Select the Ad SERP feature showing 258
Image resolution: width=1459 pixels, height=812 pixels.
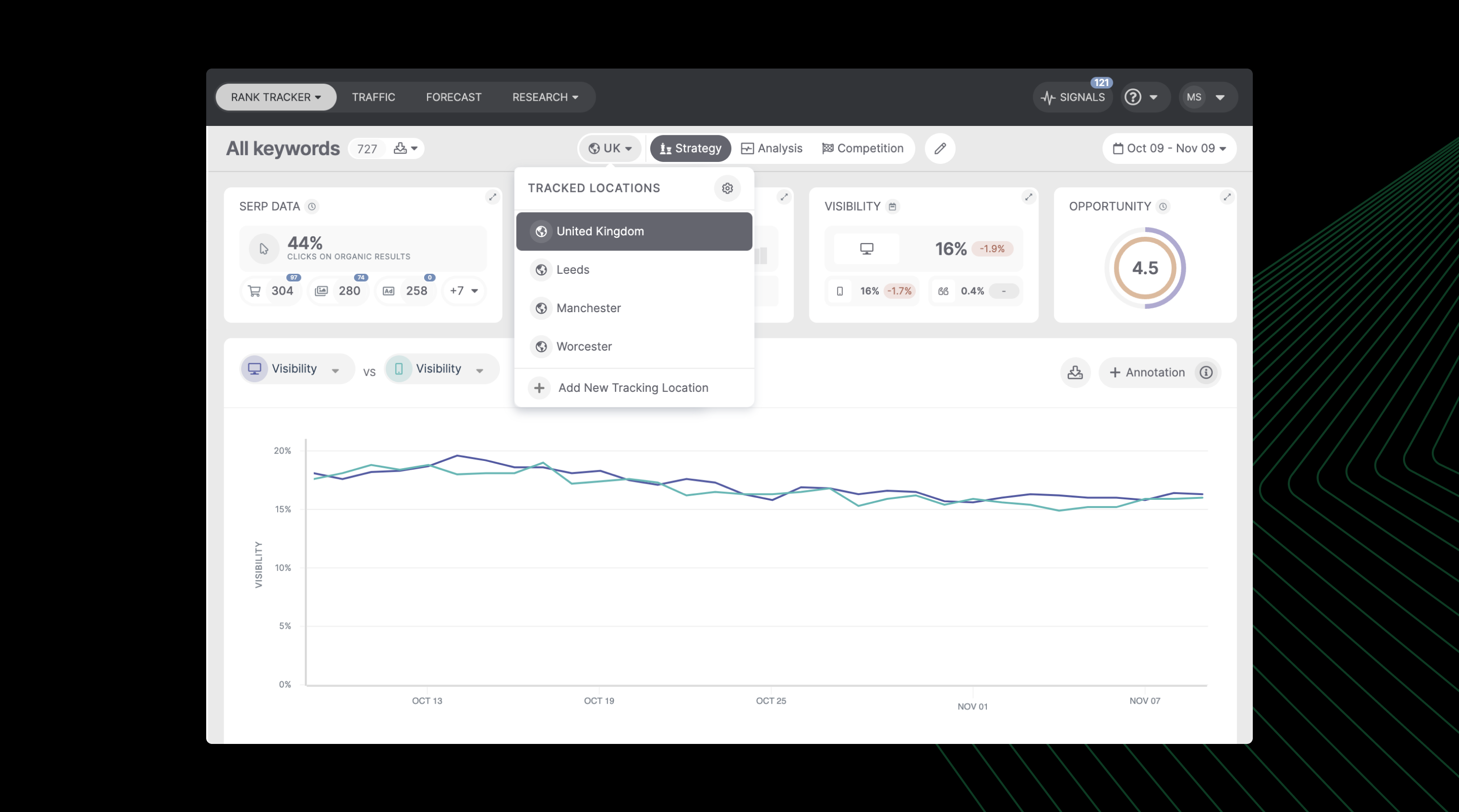(x=405, y=290)
